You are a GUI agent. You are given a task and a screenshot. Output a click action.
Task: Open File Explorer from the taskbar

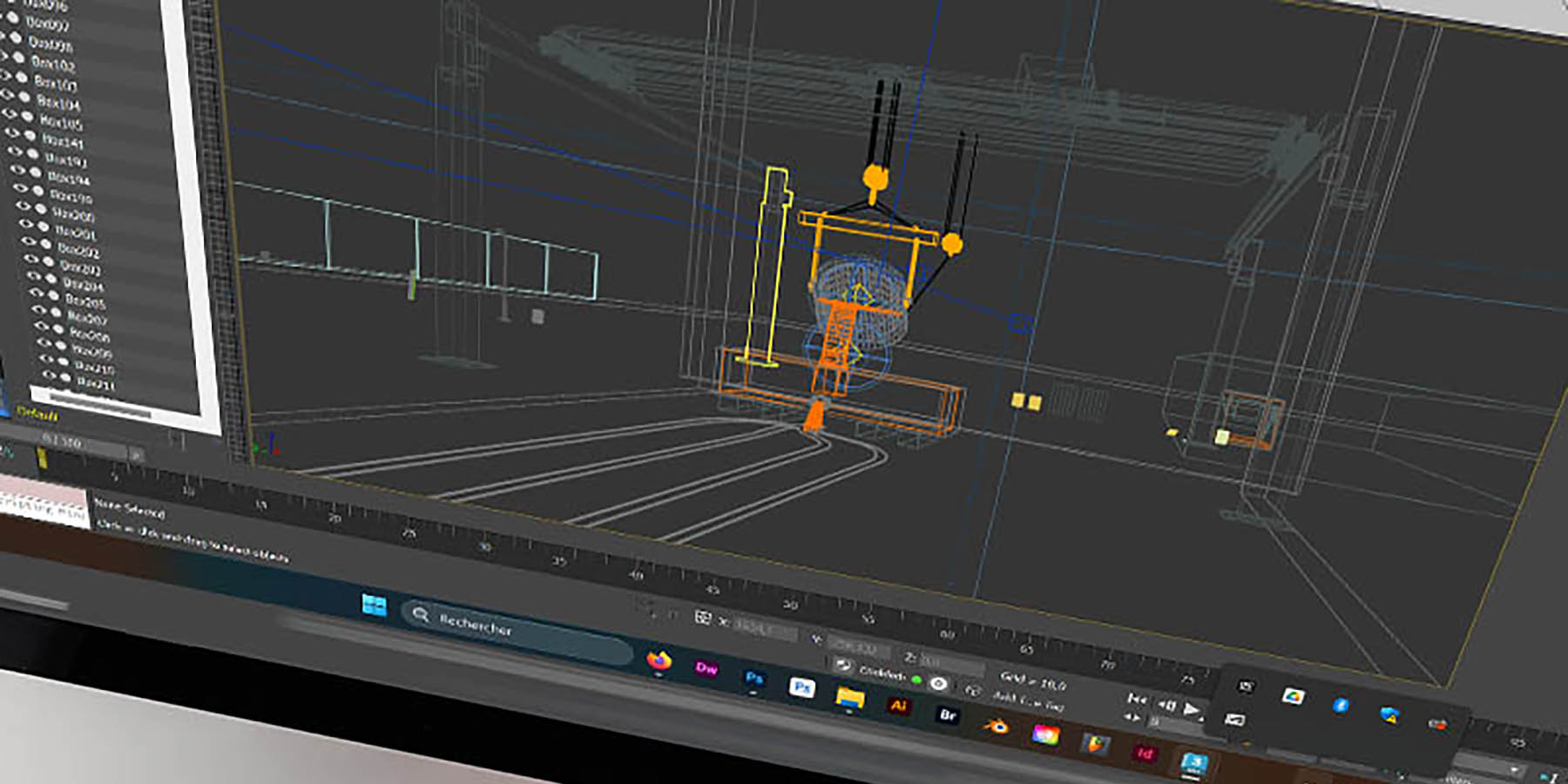point(849,697)
